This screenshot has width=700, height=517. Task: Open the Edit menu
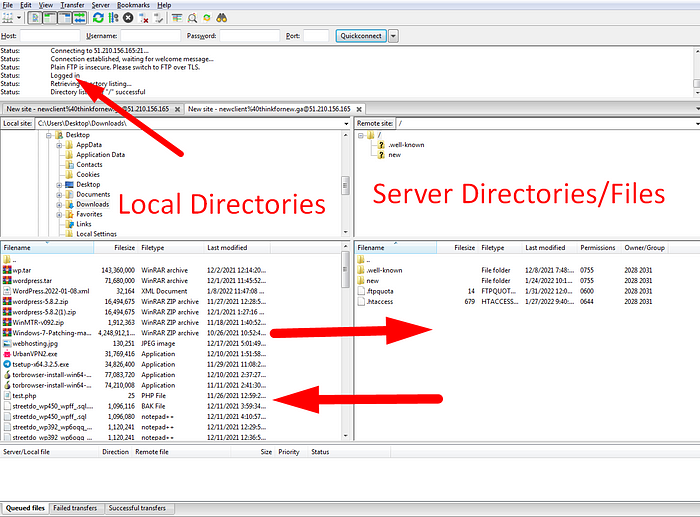pos(26,5)
